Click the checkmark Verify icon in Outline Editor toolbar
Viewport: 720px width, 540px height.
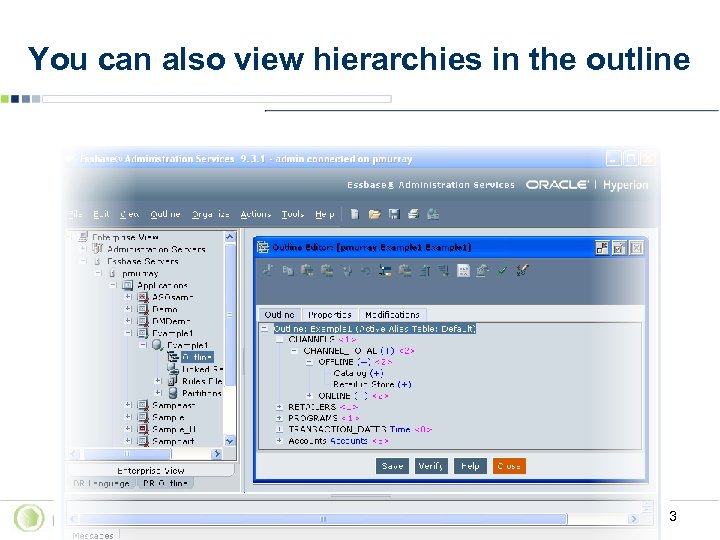point(502,270)
